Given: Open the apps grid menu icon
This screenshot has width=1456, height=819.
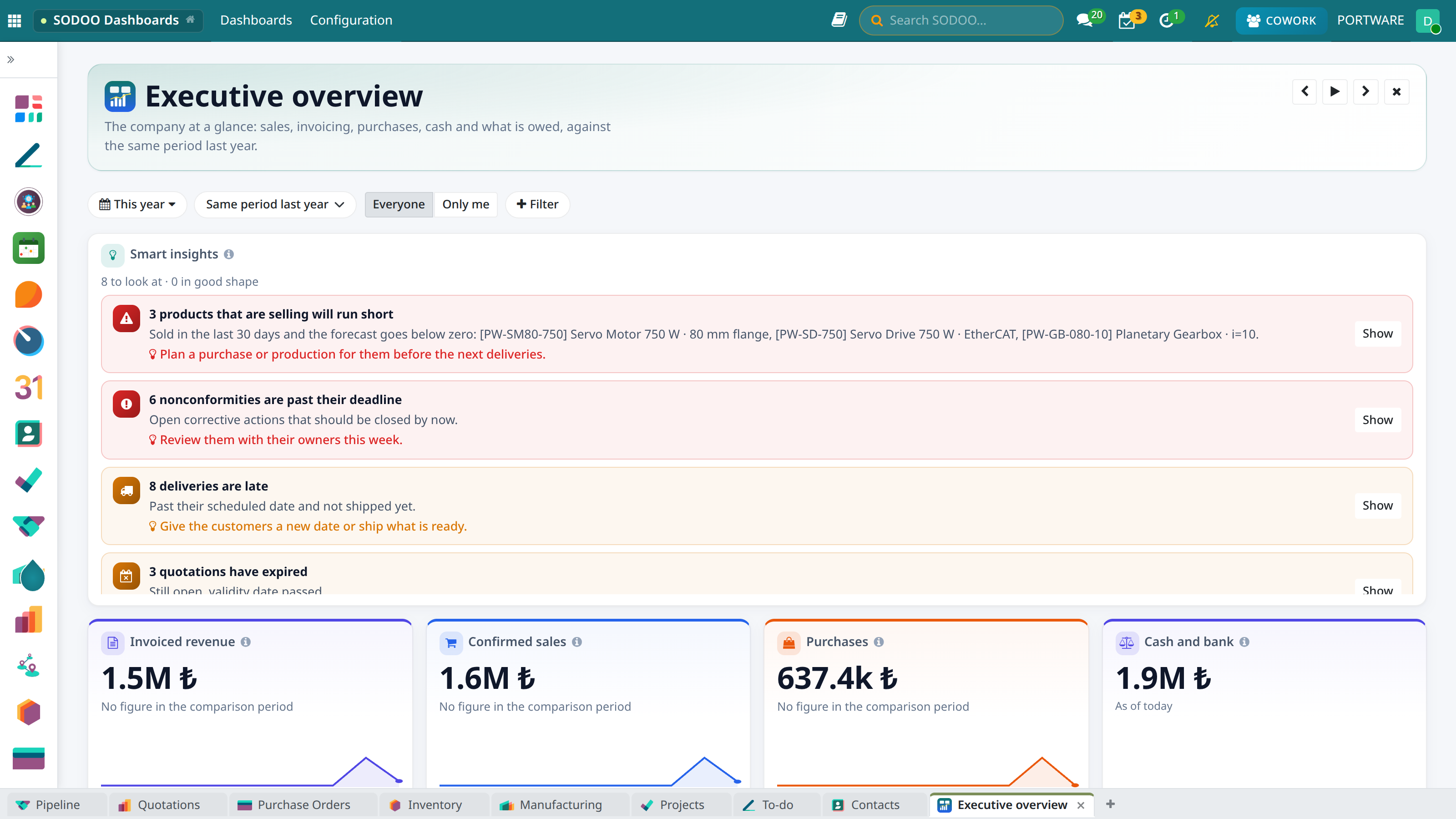Looking at the screenshot, I should pos(15,20).
